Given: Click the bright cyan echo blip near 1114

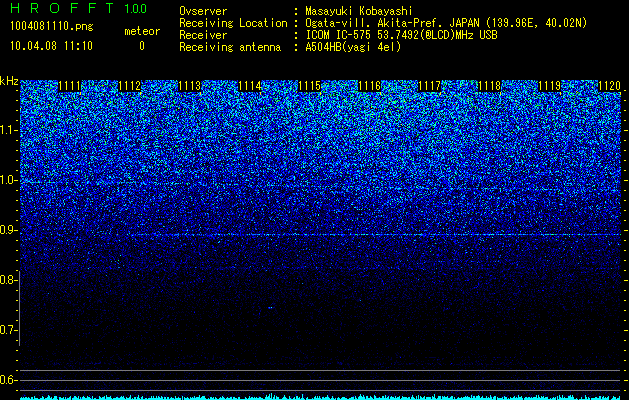Looking at the screenshot, I should [x=270, y=308].
